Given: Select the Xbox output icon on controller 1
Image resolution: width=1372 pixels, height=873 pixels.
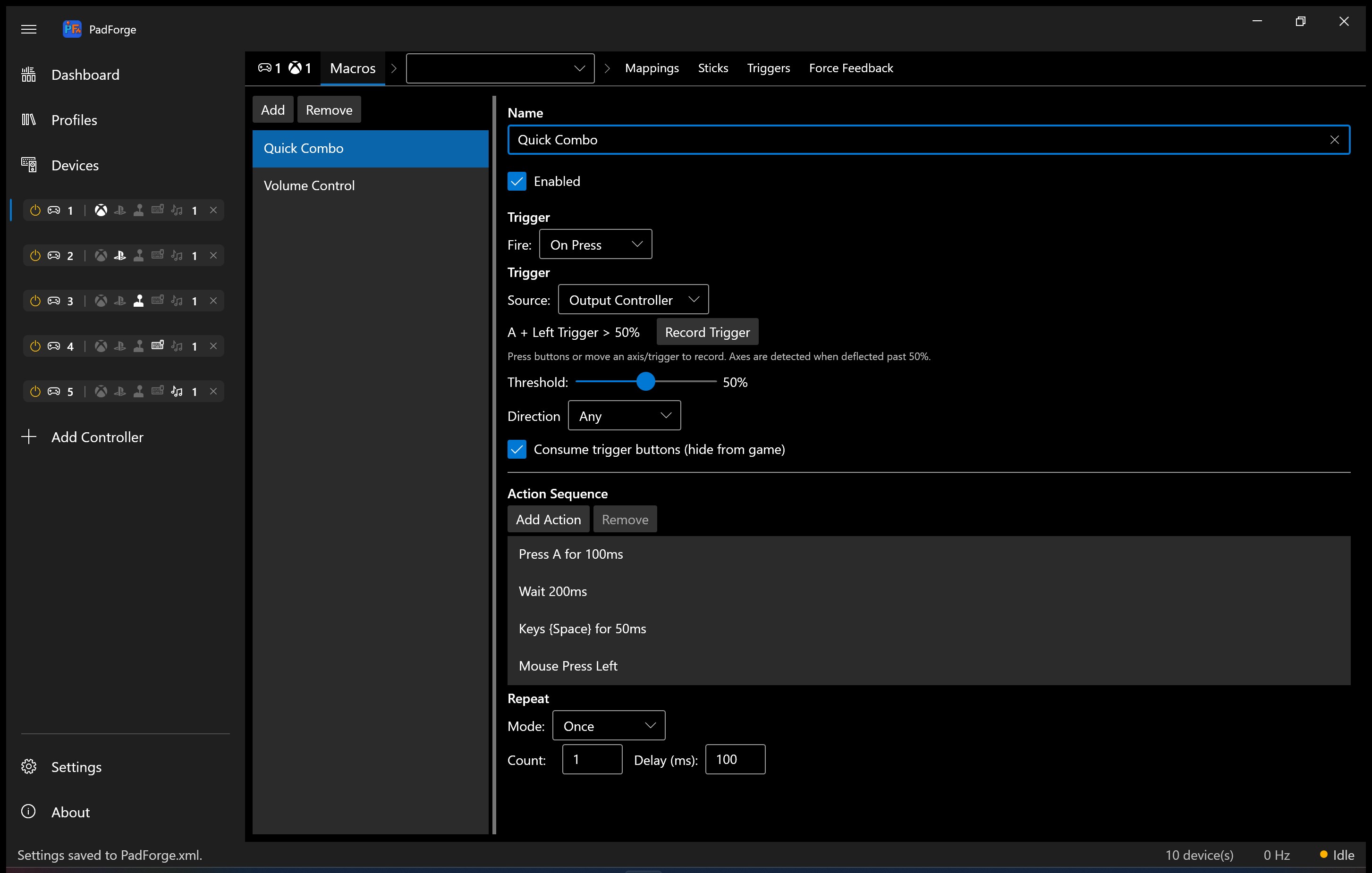Looking at the screenshot, I should [x=101, y=210].
